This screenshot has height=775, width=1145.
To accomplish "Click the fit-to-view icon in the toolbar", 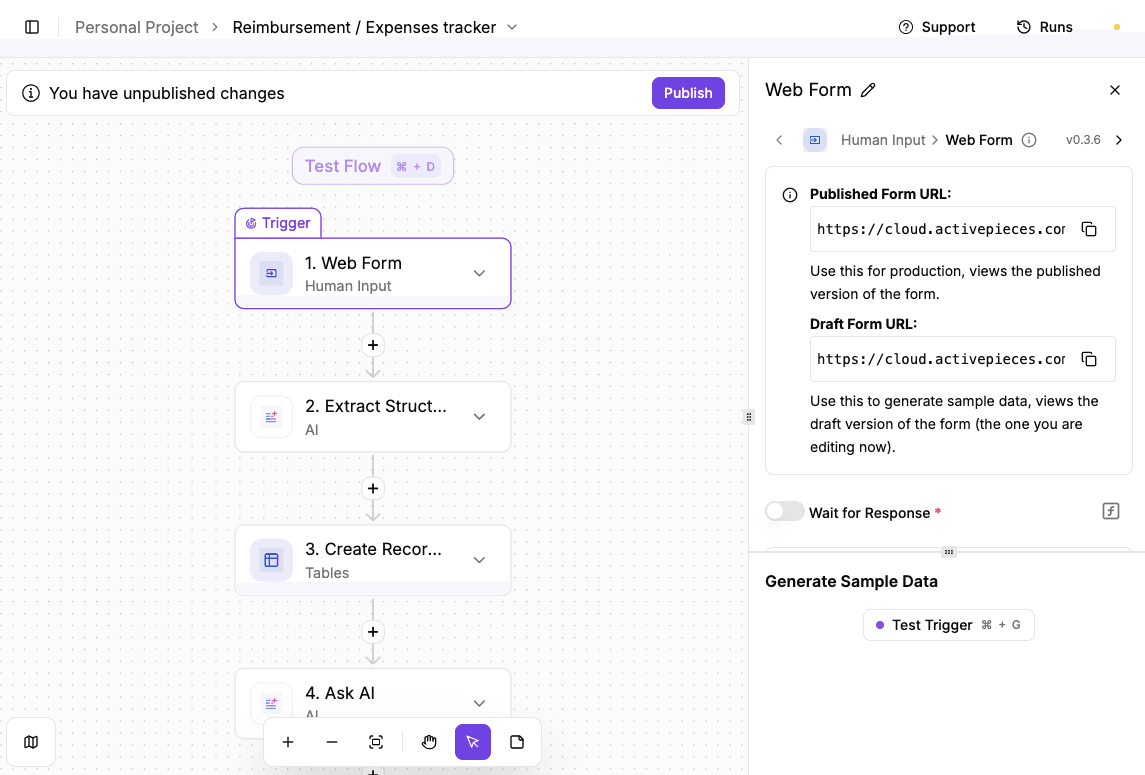I will coord(376,742).
